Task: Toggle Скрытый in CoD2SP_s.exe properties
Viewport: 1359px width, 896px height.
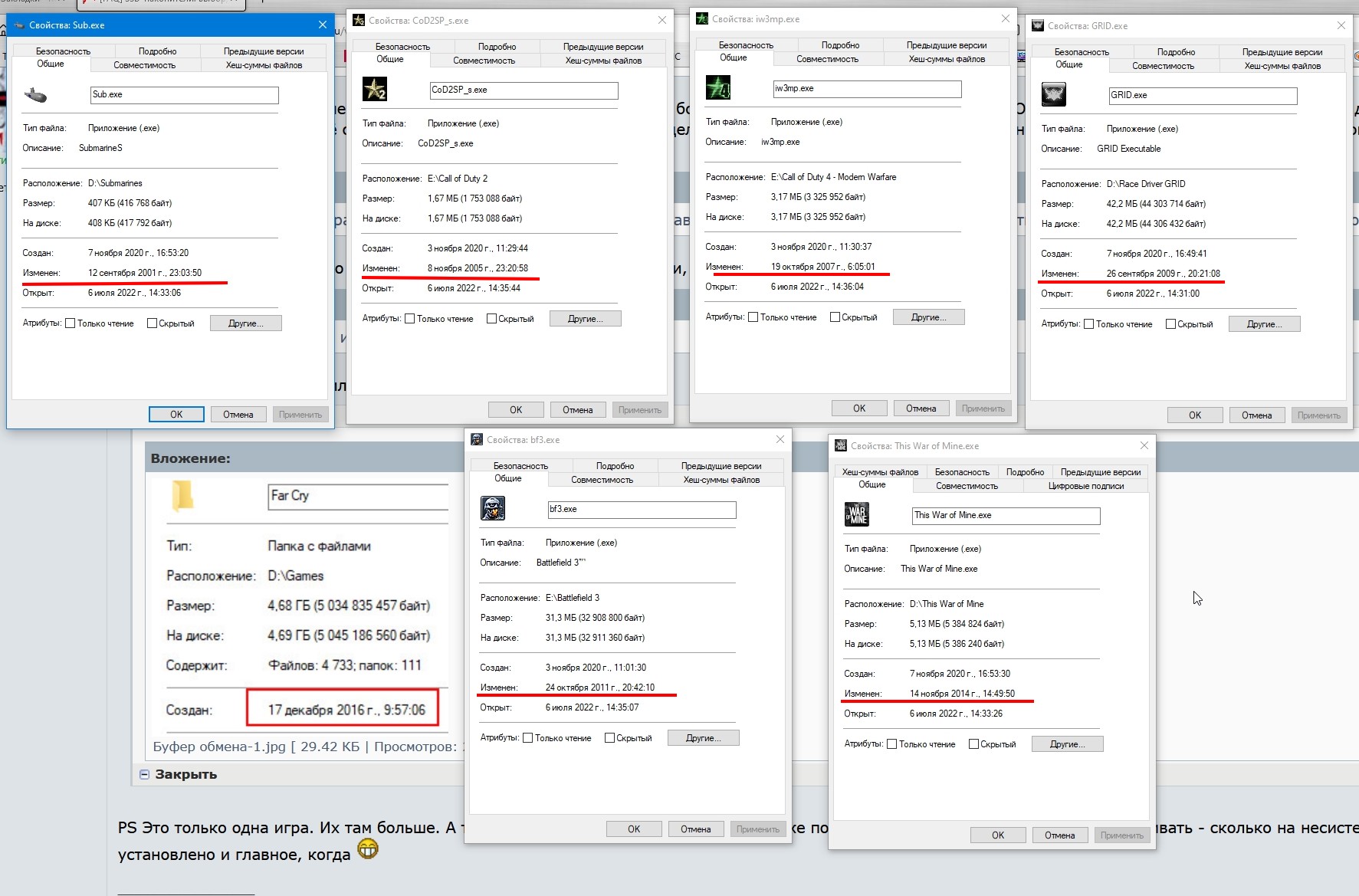Action: point(491,319)
